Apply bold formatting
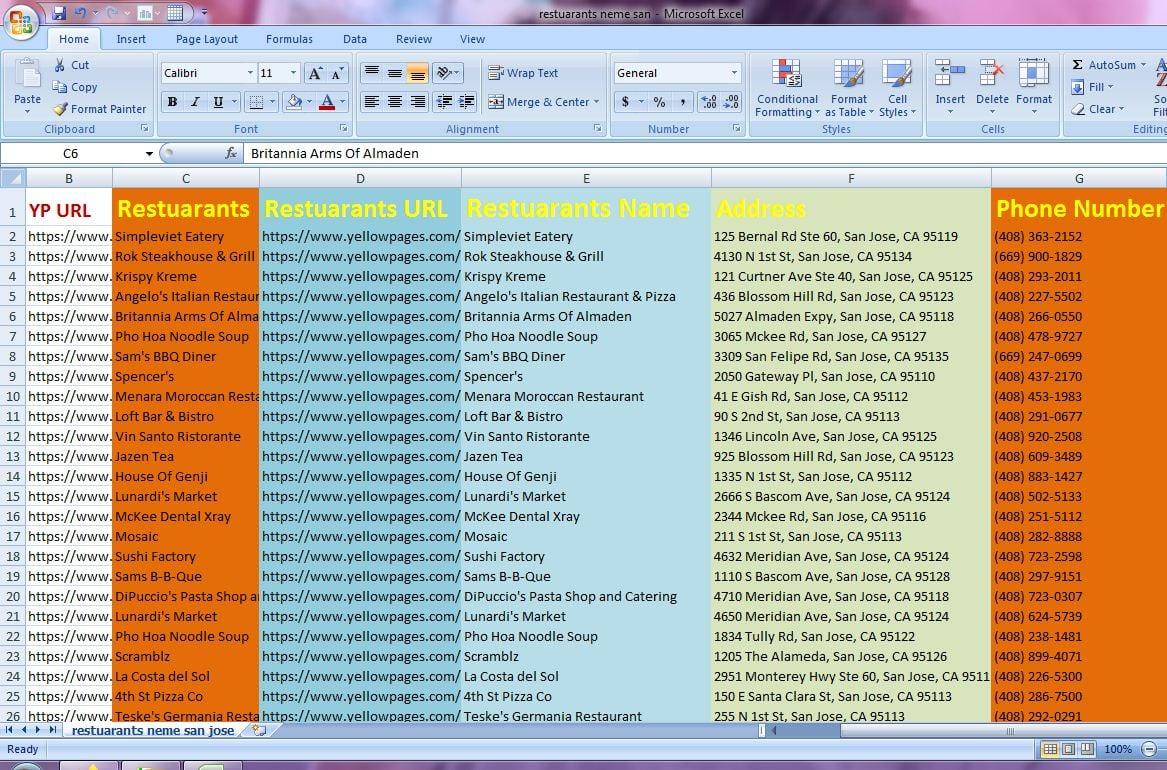This screenshot has height=770, width=1167. tap(171, 102)
